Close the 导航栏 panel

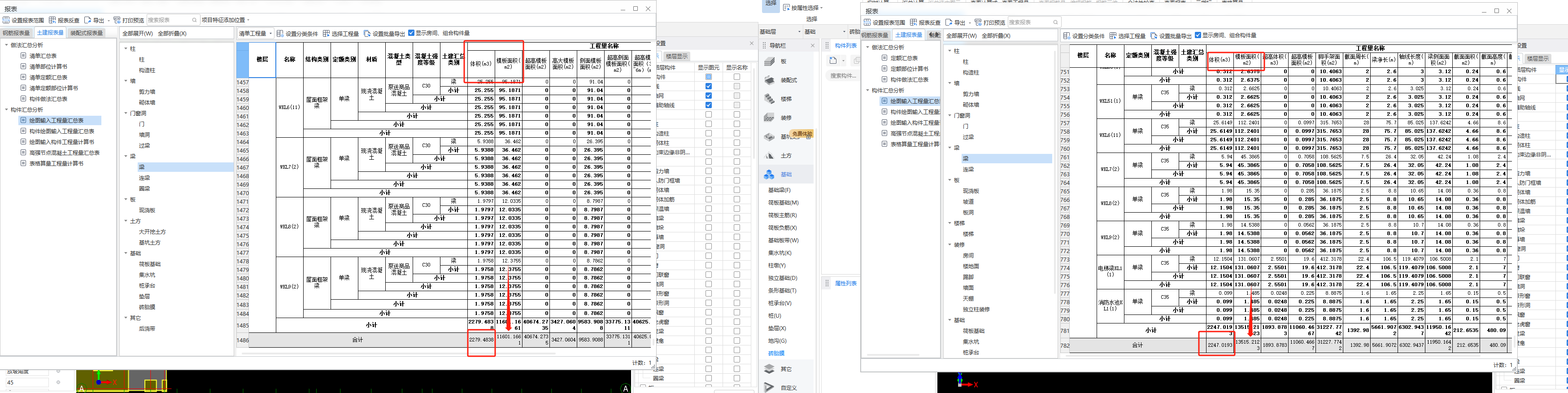[812, 46]
